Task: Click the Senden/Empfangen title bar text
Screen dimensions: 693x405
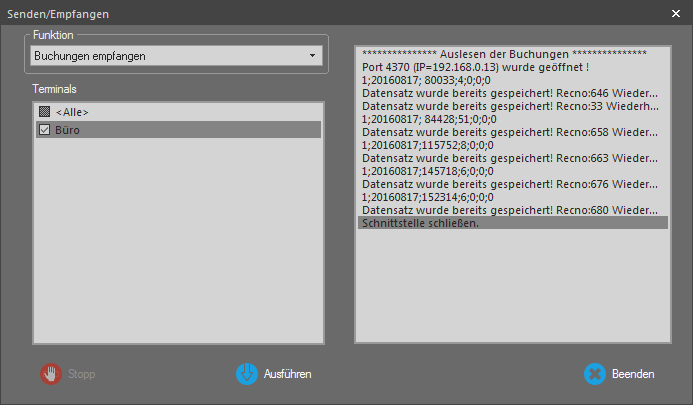Action: (x=59, y=14)
